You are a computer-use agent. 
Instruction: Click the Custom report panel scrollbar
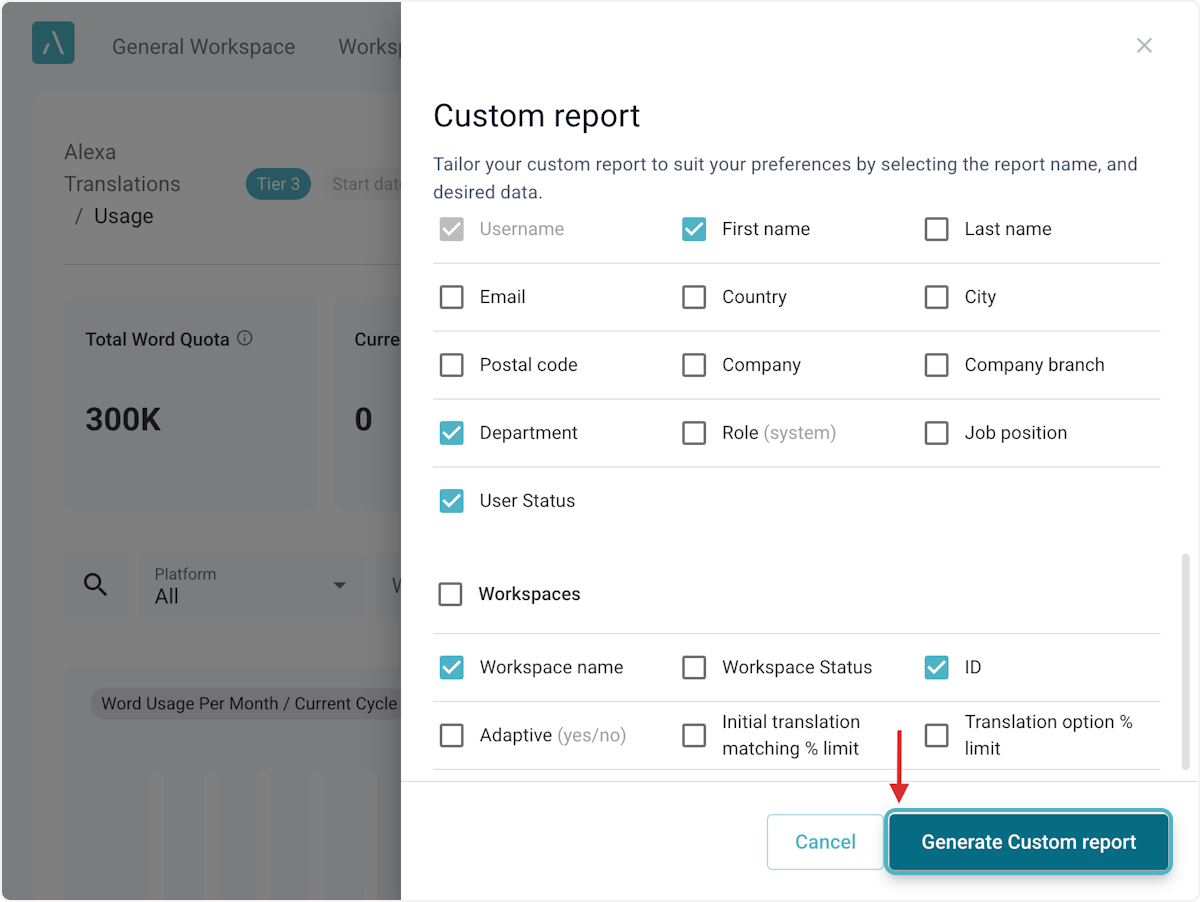[x=1186, y=660]
